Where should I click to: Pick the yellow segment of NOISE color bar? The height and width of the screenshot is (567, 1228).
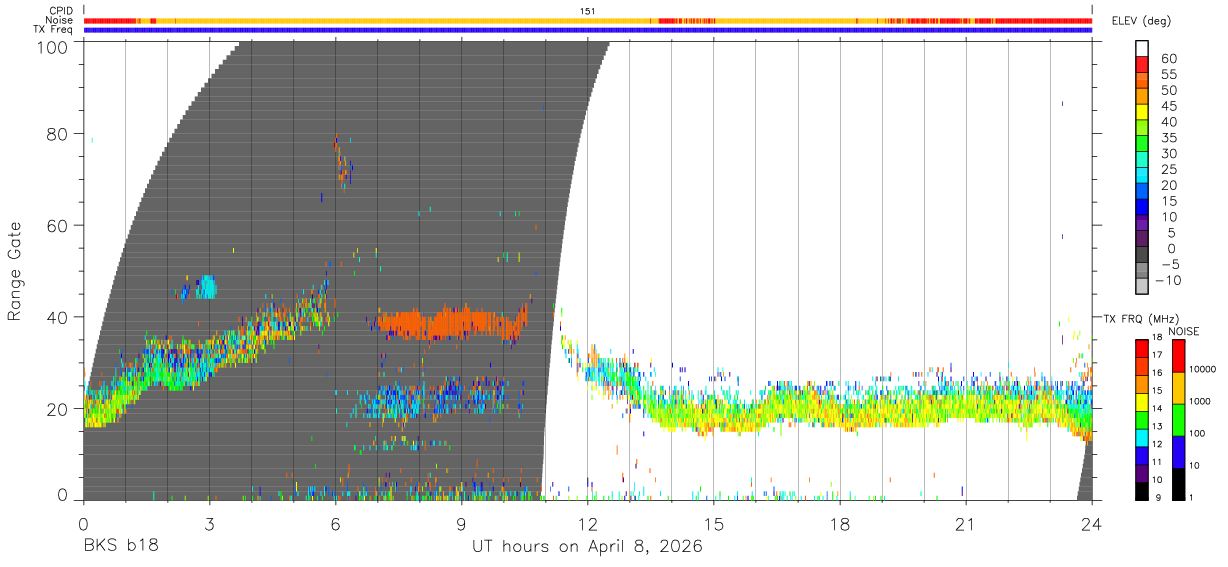pos(1178,388)
